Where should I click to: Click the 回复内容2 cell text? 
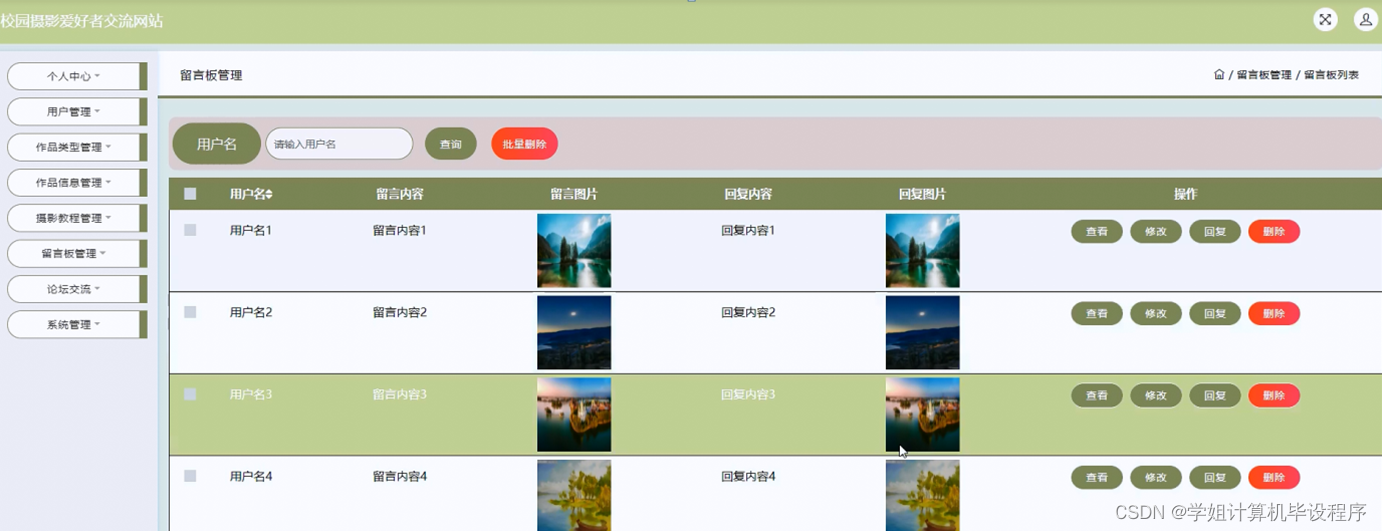coord(748,312)
